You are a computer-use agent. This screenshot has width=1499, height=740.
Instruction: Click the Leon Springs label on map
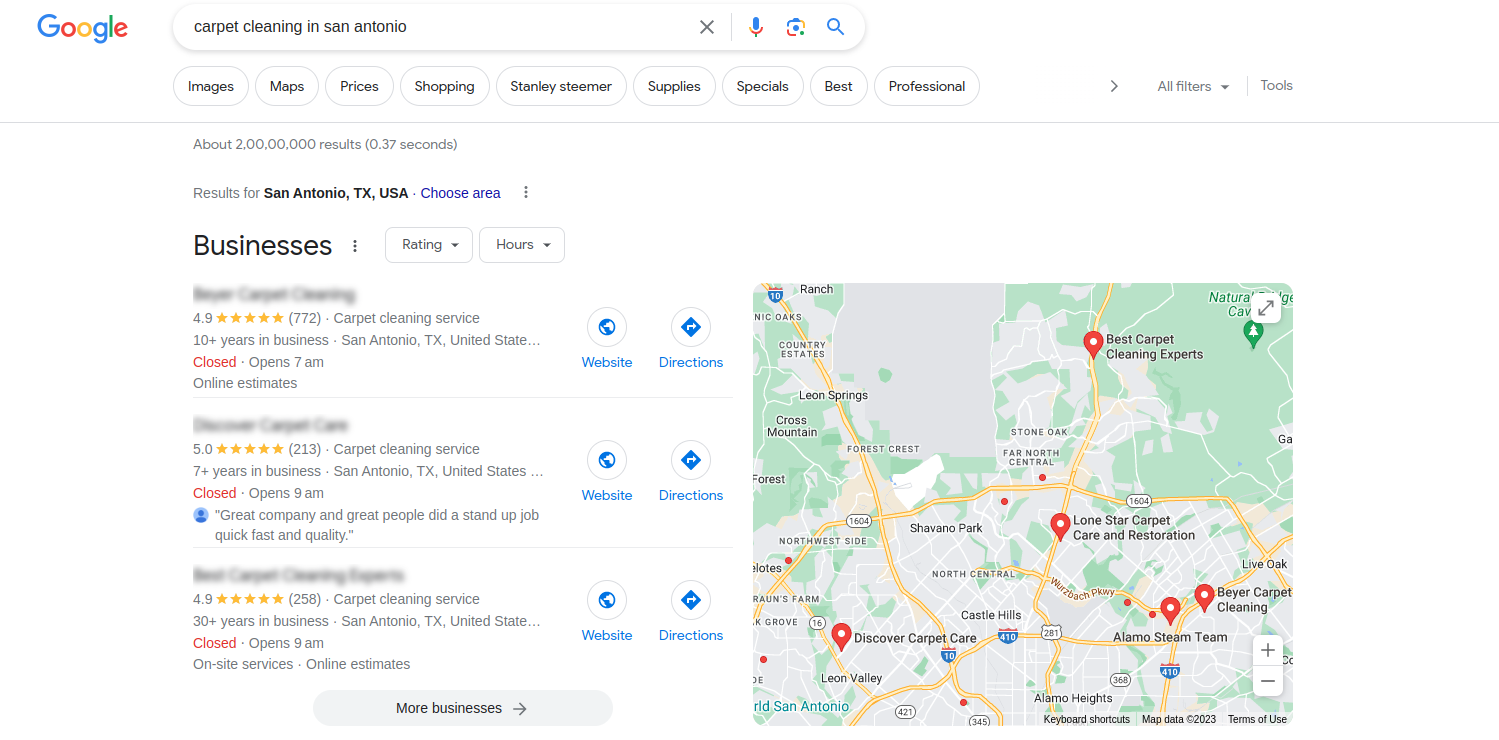coord(834,395)
